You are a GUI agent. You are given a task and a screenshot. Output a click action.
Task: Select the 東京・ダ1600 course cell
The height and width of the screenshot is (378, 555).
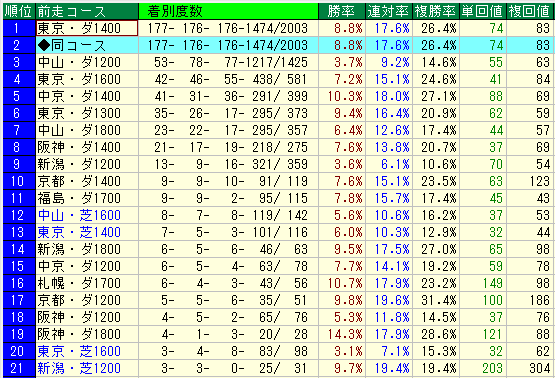87,79
